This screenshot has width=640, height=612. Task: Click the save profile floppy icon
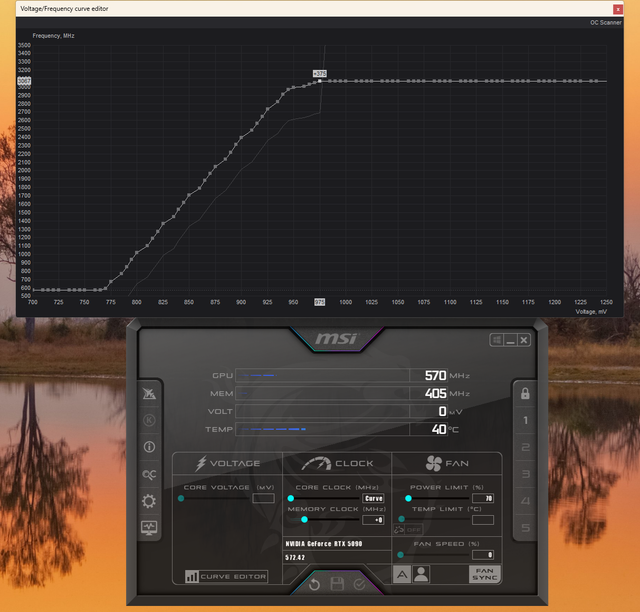[x=337, y=584]
